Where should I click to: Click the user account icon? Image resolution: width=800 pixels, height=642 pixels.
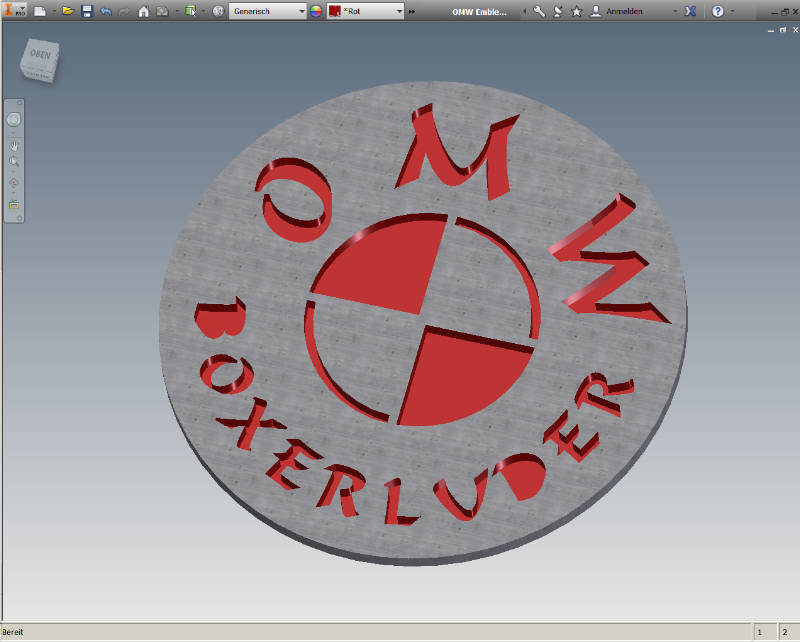[x=595, y=11]
